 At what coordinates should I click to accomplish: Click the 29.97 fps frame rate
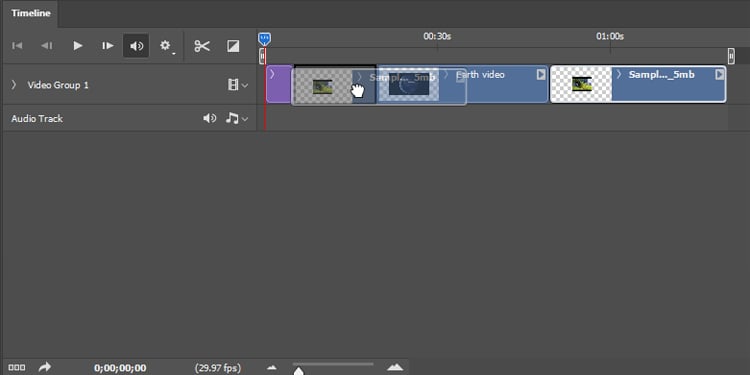pyautogui.click(x=218, y=368)
